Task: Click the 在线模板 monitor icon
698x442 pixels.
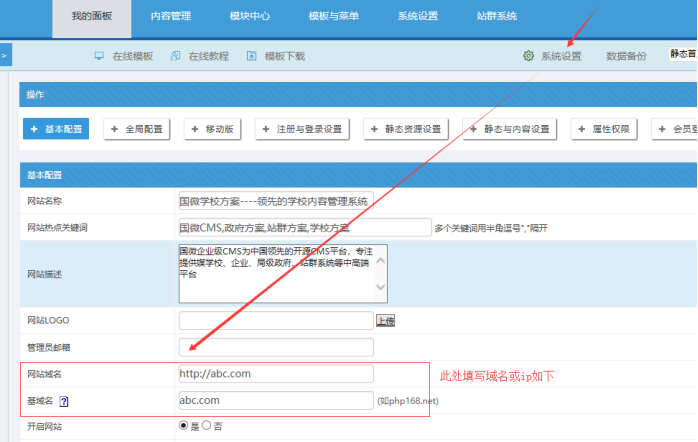Action: pyautogui.click(x=99, y=56)
